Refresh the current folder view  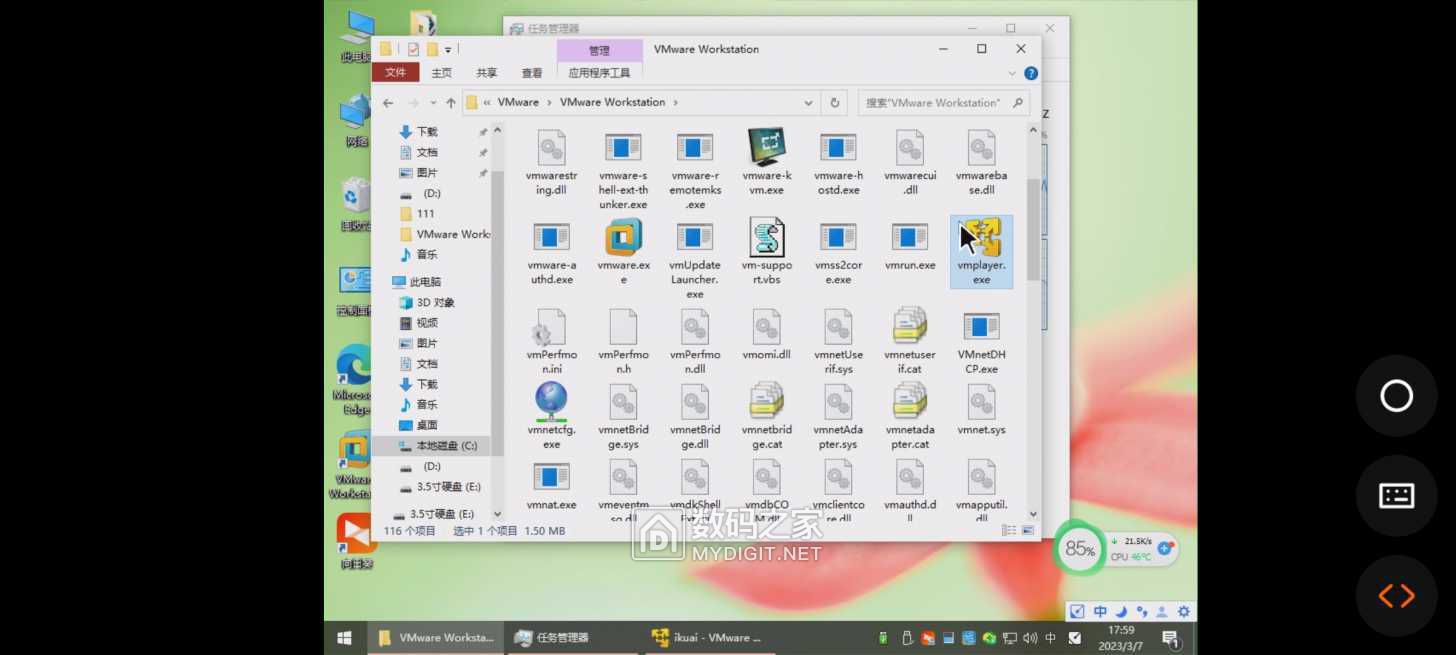click(x=834, y=102)
